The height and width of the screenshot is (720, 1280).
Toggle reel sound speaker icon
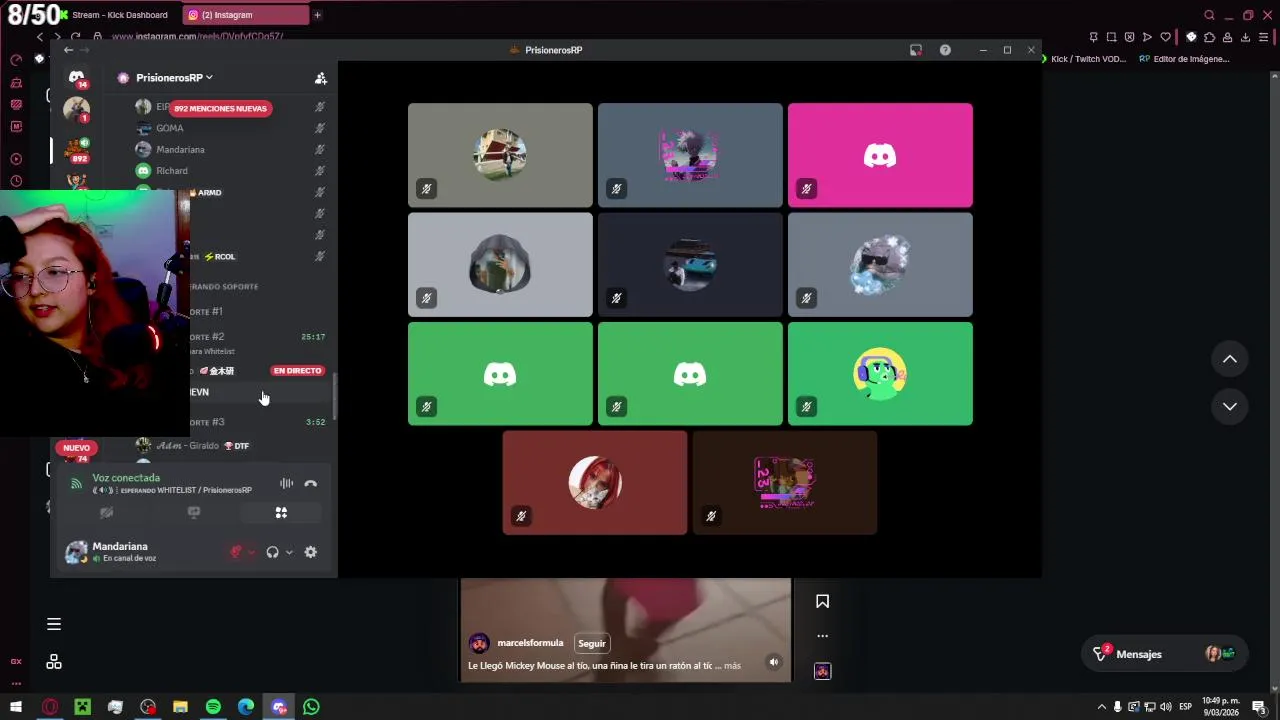774,661
